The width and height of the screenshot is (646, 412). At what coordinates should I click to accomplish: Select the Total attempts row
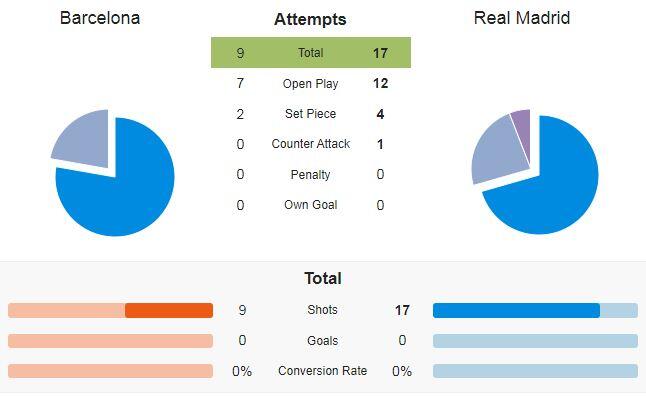pyautogui.click(x=311, y=53)
